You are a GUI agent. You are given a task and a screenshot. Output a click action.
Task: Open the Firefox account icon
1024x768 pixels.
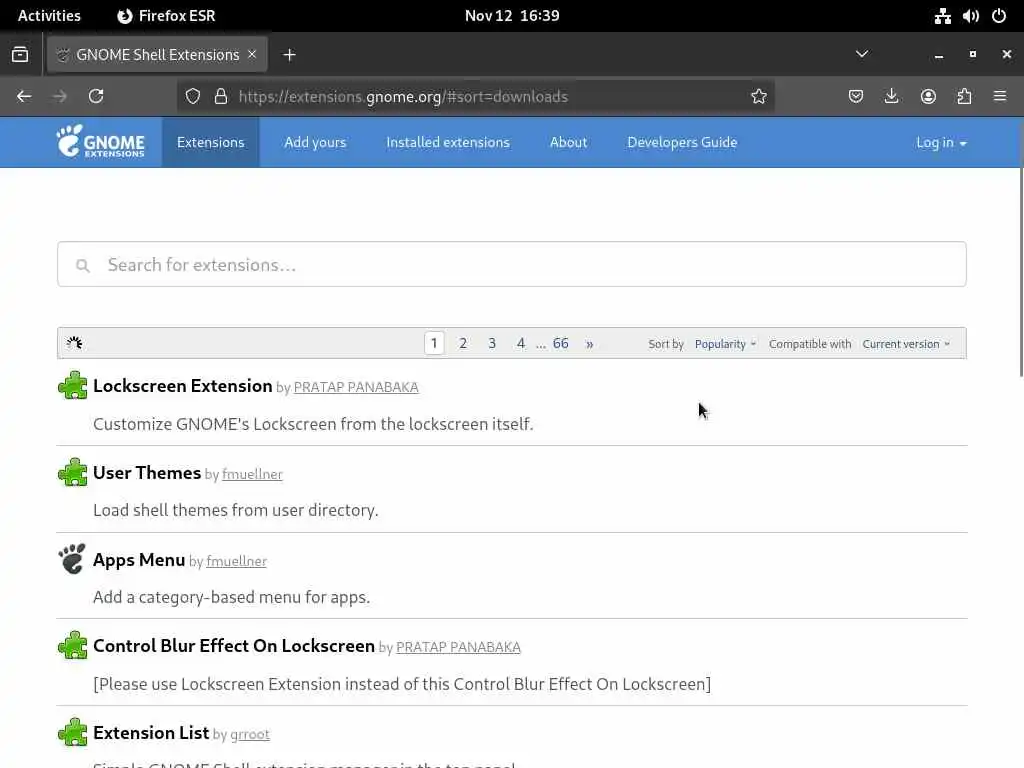coord(928,96)
